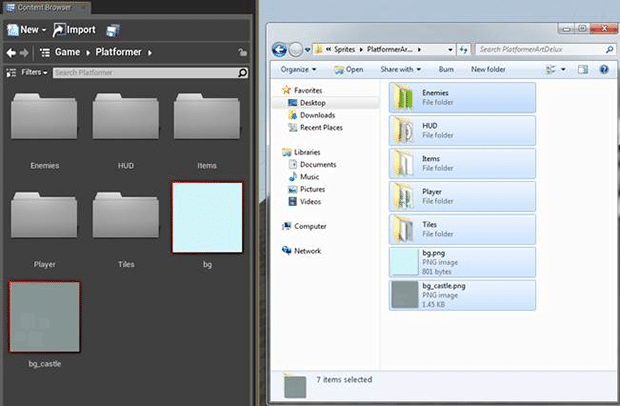Open the Filters dropdown
Viewport: 620px width, 406px height.
coord(34,73)
